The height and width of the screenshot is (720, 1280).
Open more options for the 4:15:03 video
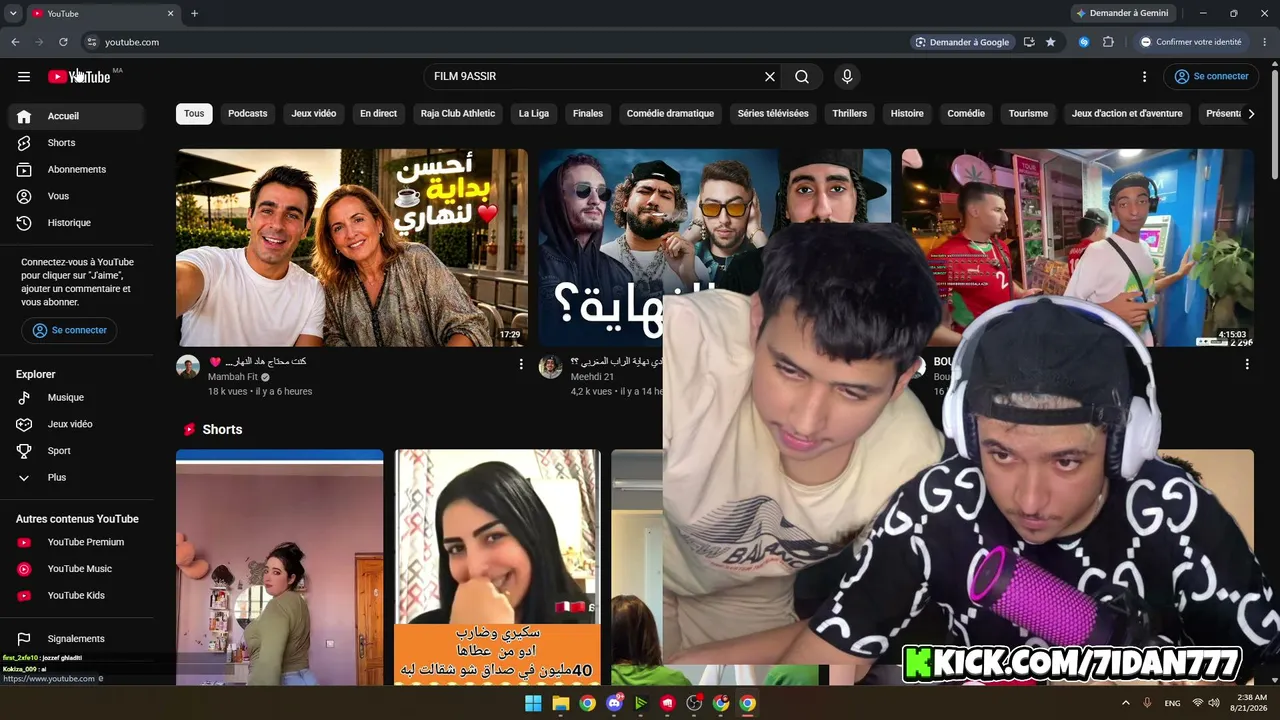point(1247,364)
